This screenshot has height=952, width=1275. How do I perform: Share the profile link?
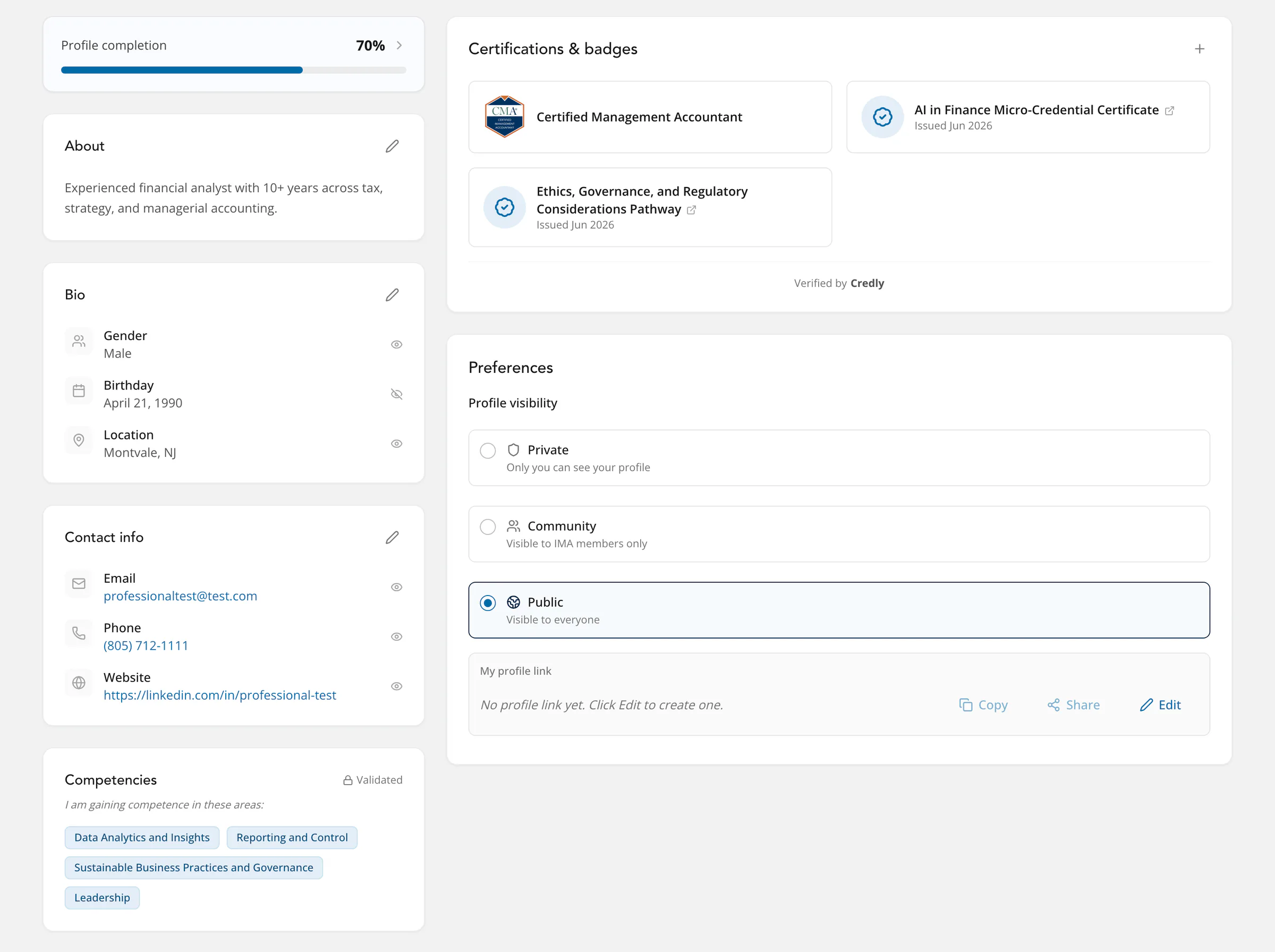coord(1073,705)
